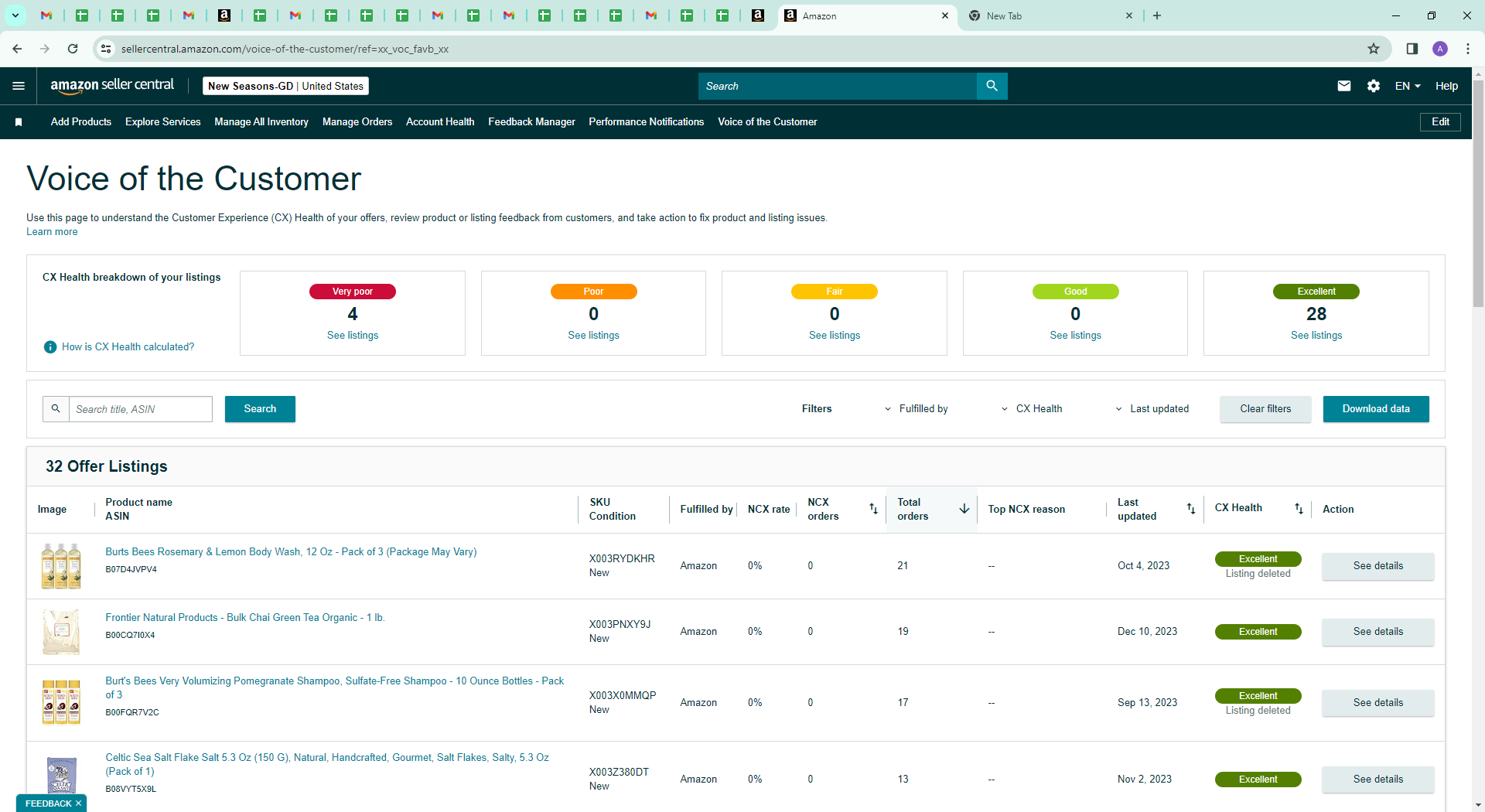Expand the CX Health filter dropdown
The height and width of the screenshot is (812, 1485).
tap(1033, 409)
